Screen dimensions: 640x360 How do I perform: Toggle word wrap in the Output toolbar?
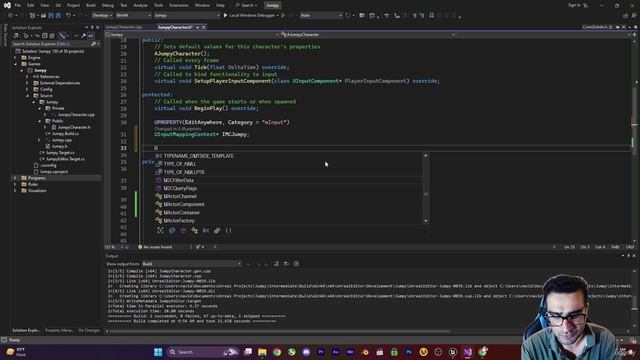coord(286,264)
